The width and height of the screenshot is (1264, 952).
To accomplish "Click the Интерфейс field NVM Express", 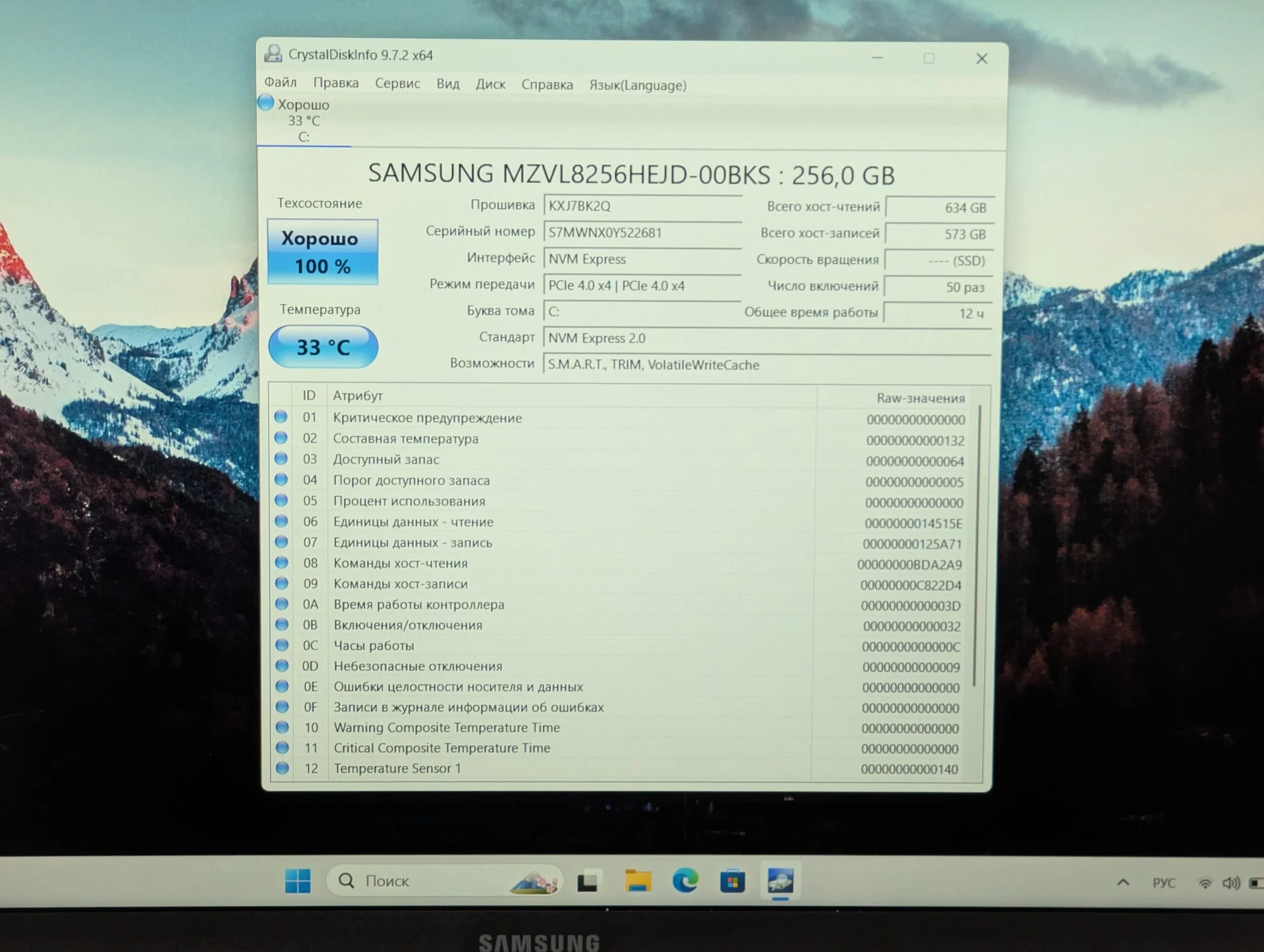I will pyautogui.click(x=642, y=259).
